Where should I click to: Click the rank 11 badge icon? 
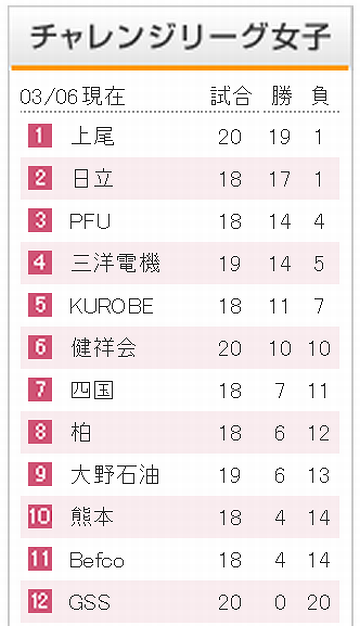tap(40, 559)
